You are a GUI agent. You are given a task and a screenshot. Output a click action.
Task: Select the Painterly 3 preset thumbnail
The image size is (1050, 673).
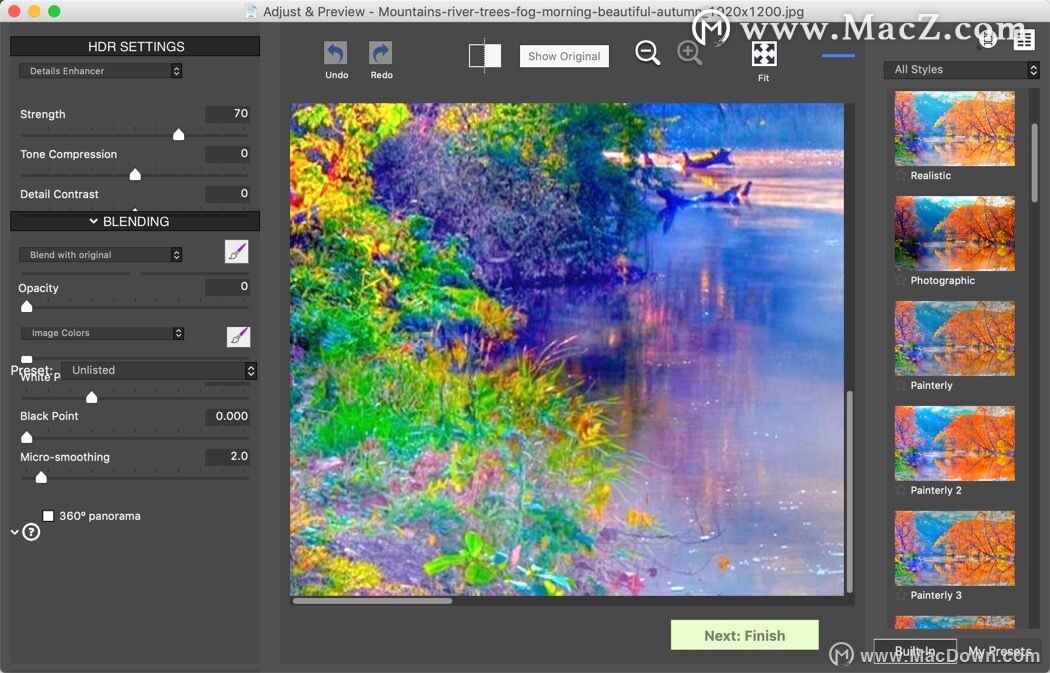point(954,548)
